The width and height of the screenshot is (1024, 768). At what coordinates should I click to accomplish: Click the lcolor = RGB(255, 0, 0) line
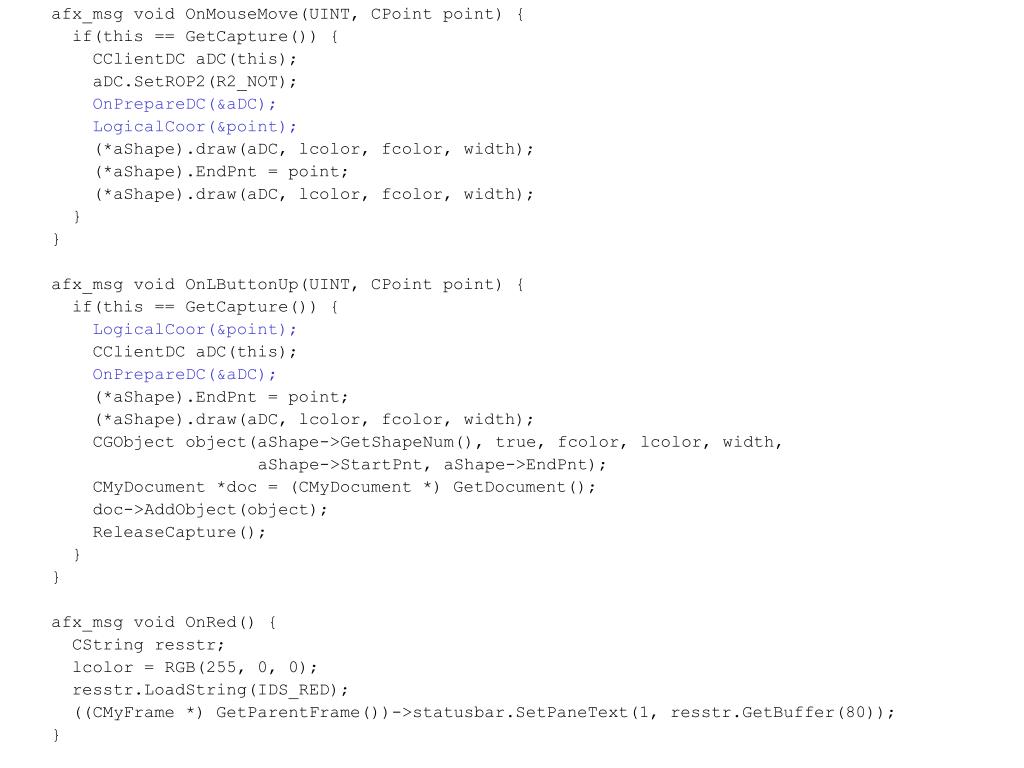(195, 667)
